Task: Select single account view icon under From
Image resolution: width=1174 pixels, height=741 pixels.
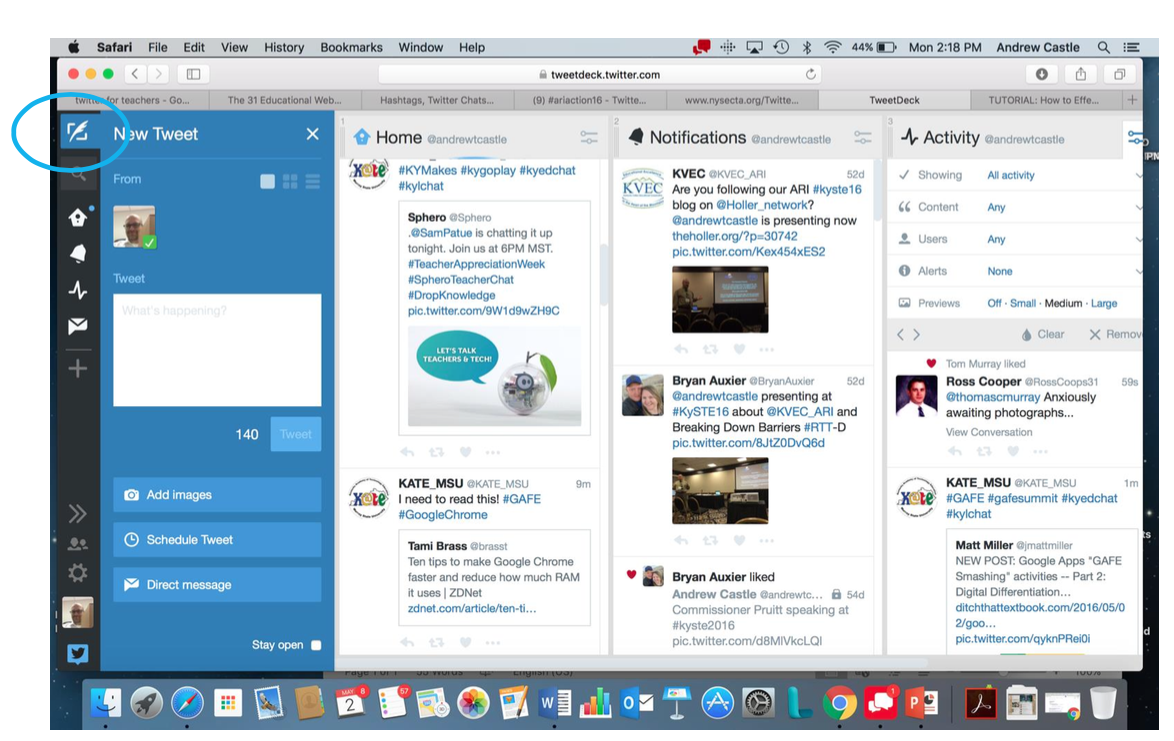Action: pyautogui.click(x=267, y=181)
